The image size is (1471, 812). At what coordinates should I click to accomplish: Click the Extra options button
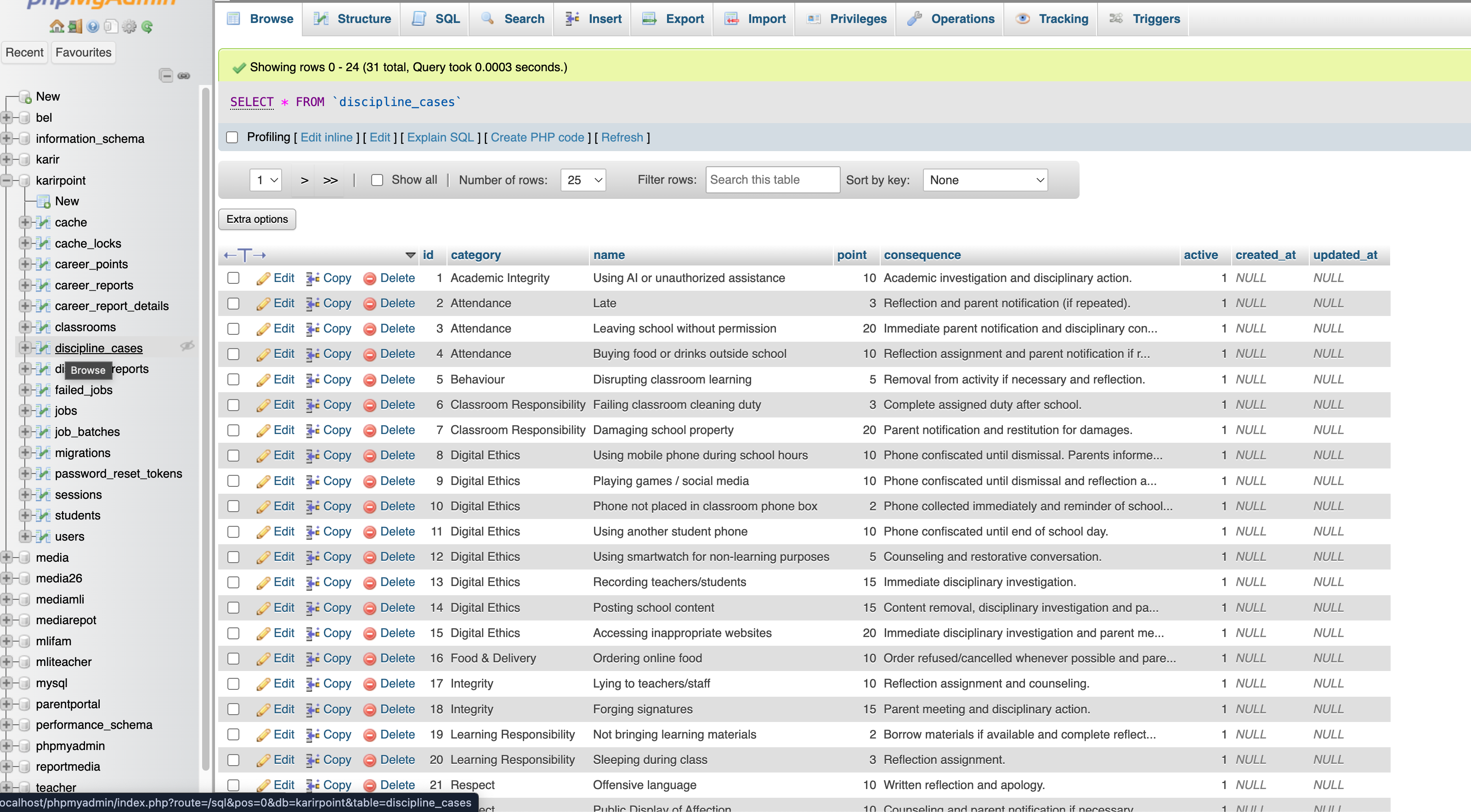pyautogui.click(x=257, y=219)
